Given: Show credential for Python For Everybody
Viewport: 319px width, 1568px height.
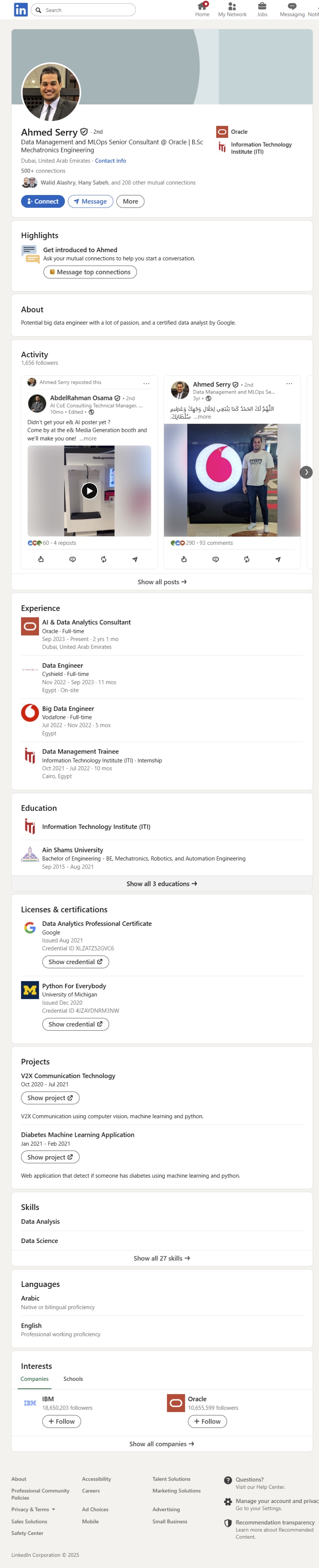Looking at the screenshot, I should coord(75,1024).
